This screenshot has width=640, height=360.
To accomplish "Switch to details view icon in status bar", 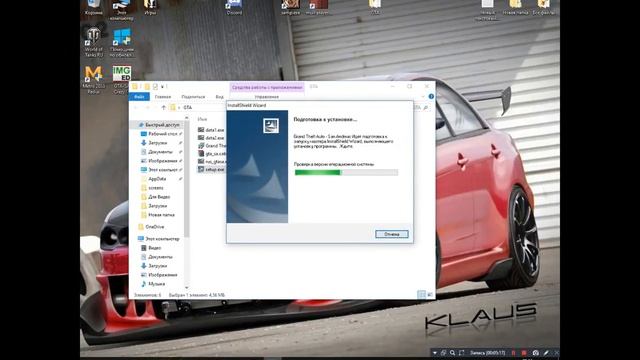I will click(x=421, y=294).
